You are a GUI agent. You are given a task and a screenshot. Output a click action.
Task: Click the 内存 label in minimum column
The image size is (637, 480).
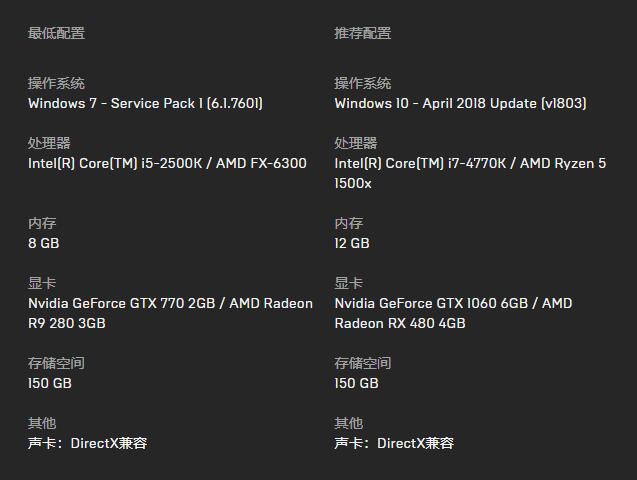coord(42,223)
